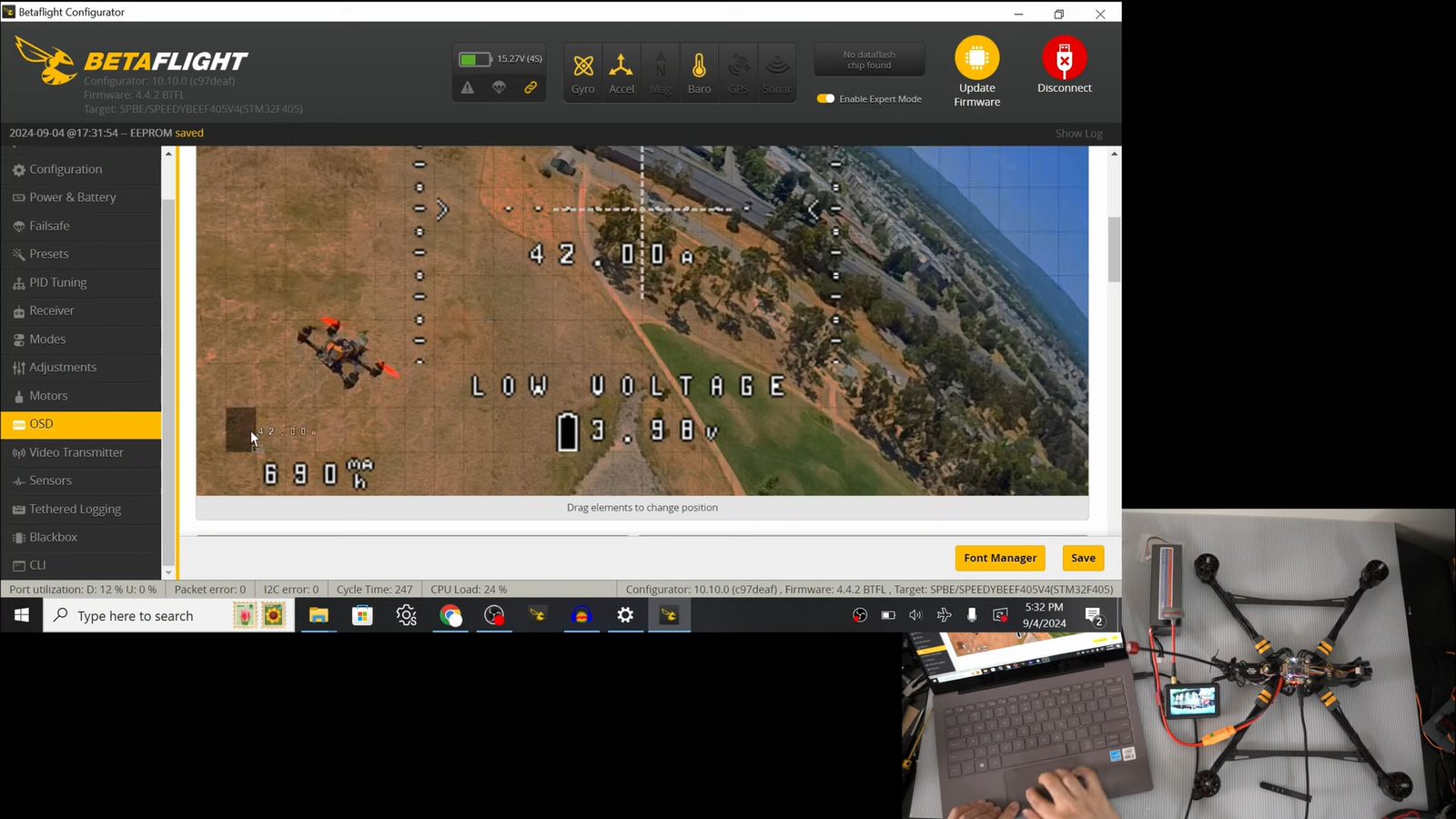Open the Adjustments tab

pos(81,367)
